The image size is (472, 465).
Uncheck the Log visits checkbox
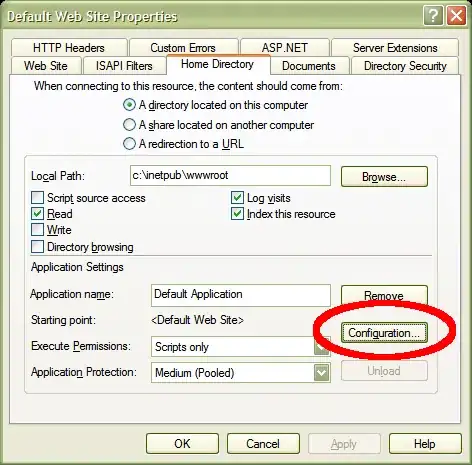pos(237,198)
